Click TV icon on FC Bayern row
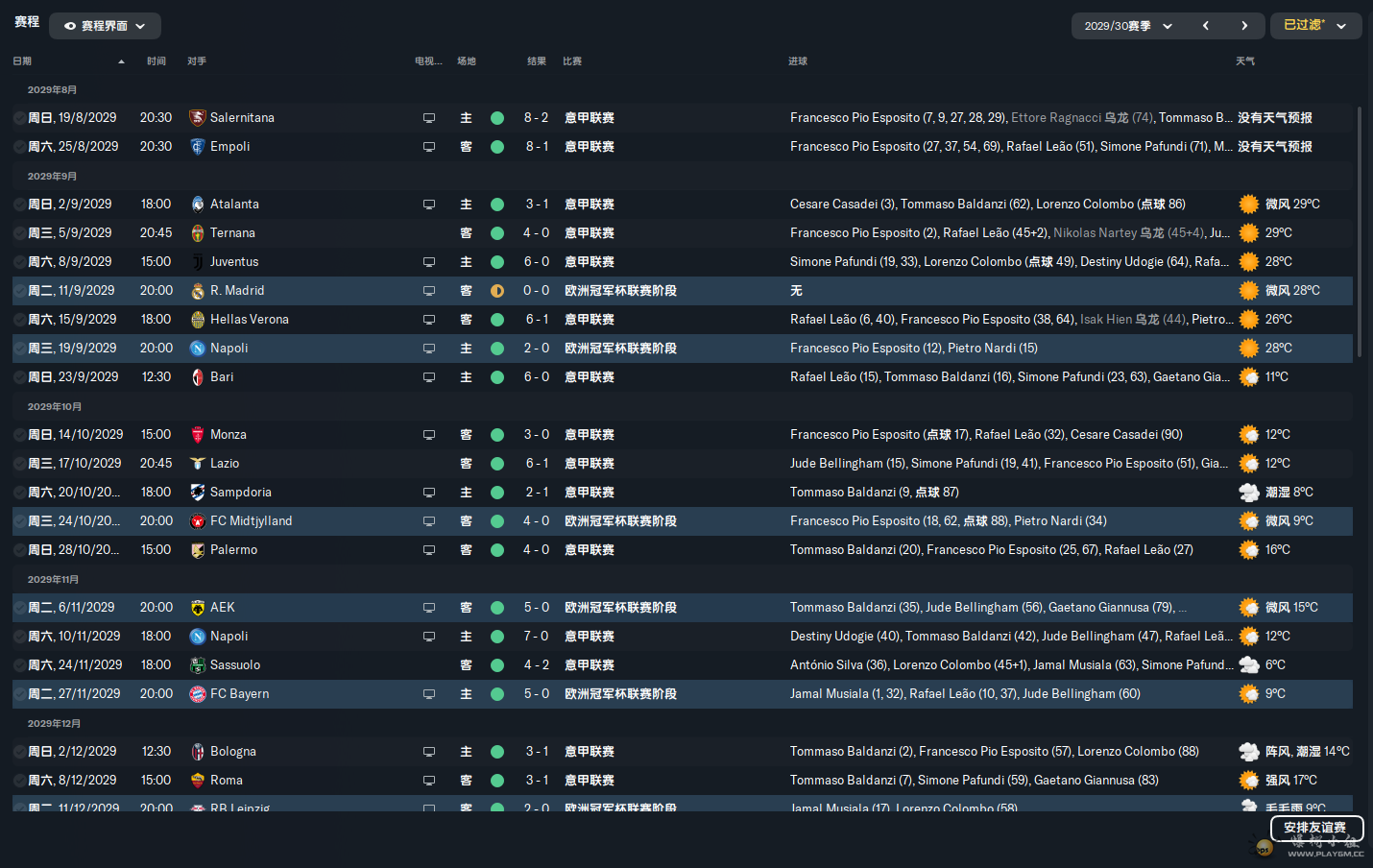This screenshot has width=1373, height=868. tap(429, 694)
